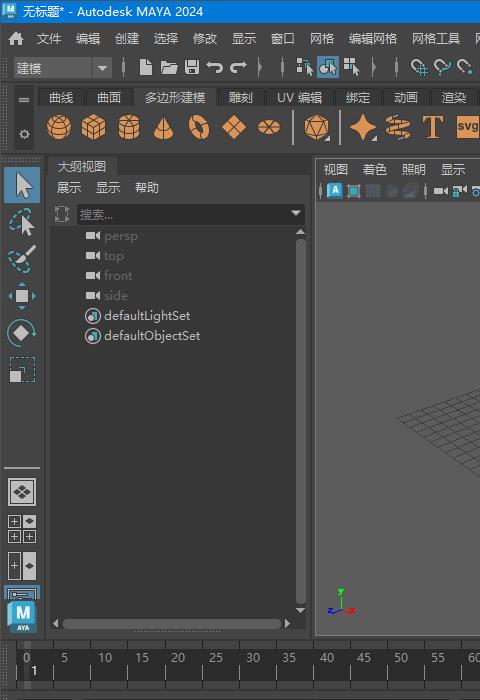Create a new scene with the New Scene icon

pyautogui.click(x=146, y=67)
